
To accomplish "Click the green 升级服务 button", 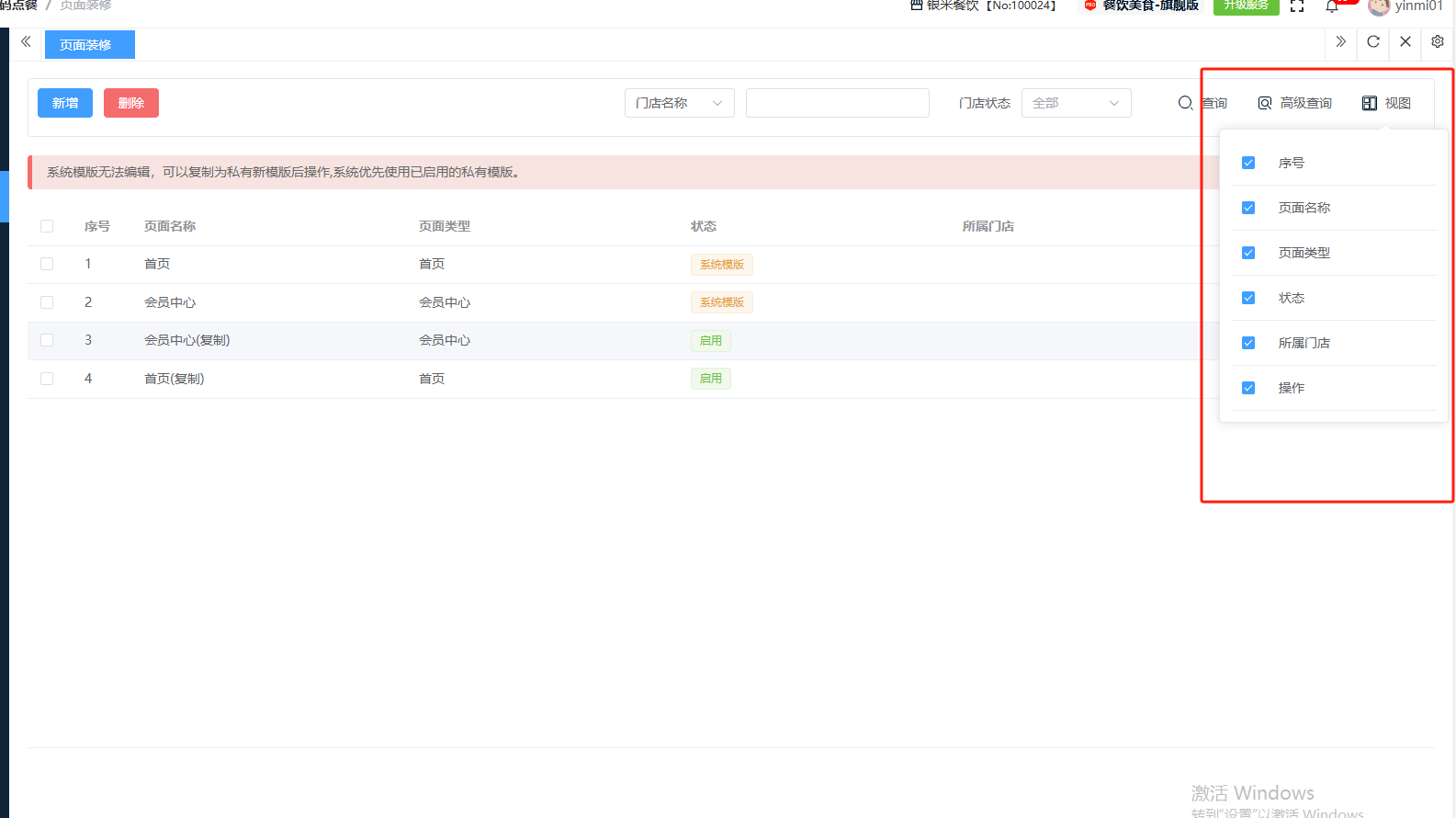I will tap(1246, 6).
